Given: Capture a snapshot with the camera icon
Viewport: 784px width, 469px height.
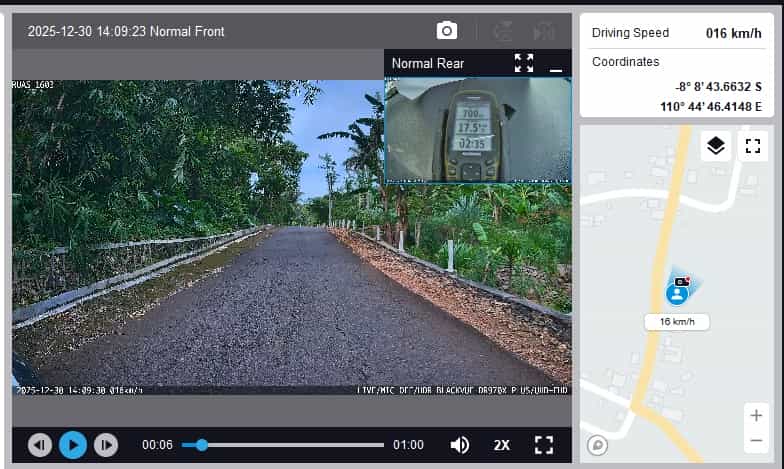Looking at the screenshot, I should (x=447, y=31).
